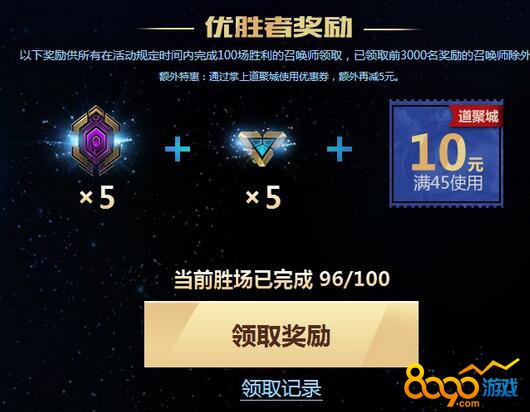Claim rewards with the 领取奖励 button

click(x=281, y=334)
